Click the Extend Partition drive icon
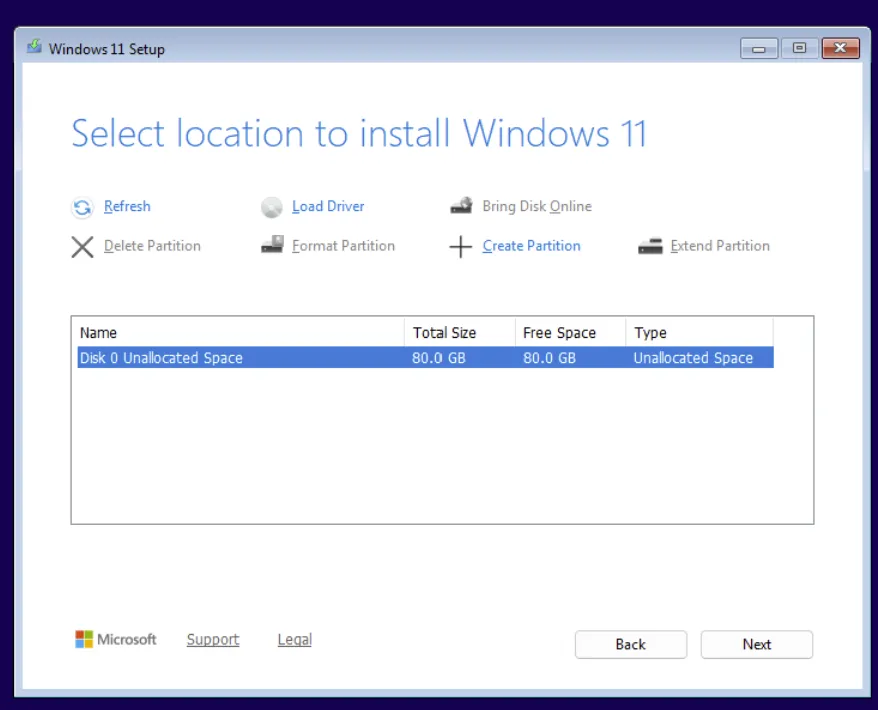This screenshot has width=878, height=710. (650, 246)
